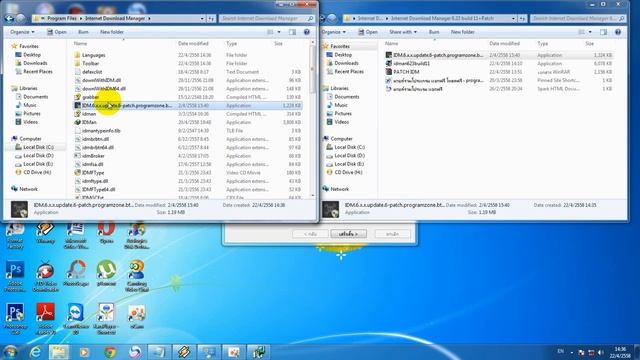Select the defexclist text document
The image size is (640, 360).
[x=92, y=72]
